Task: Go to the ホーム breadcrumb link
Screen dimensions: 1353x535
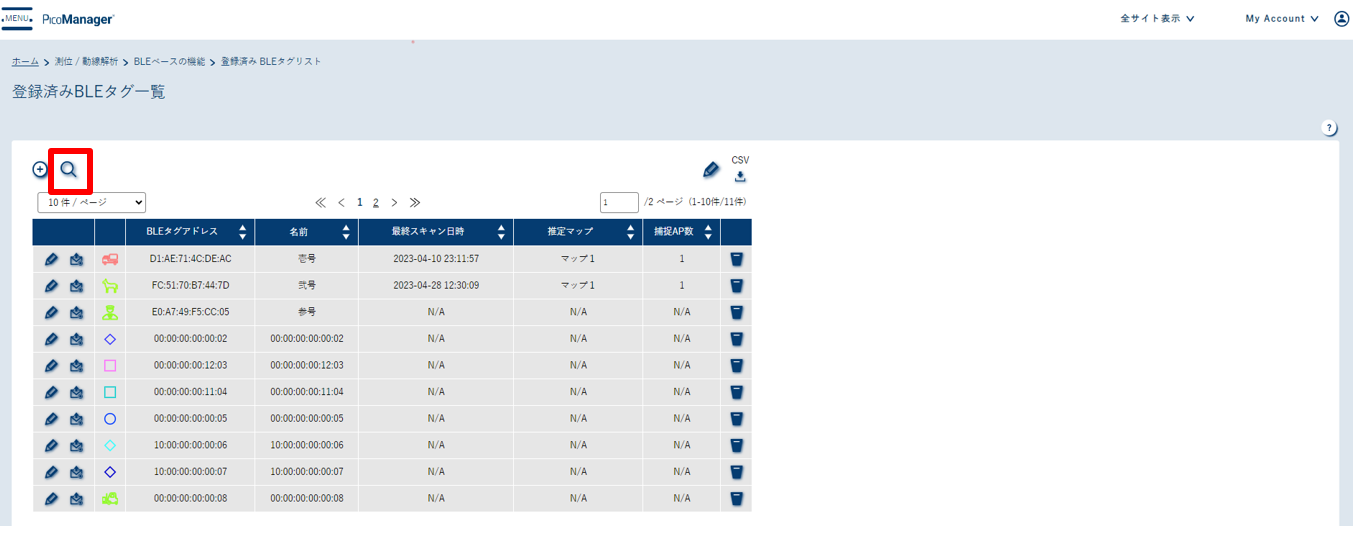Action: (25, 62)
